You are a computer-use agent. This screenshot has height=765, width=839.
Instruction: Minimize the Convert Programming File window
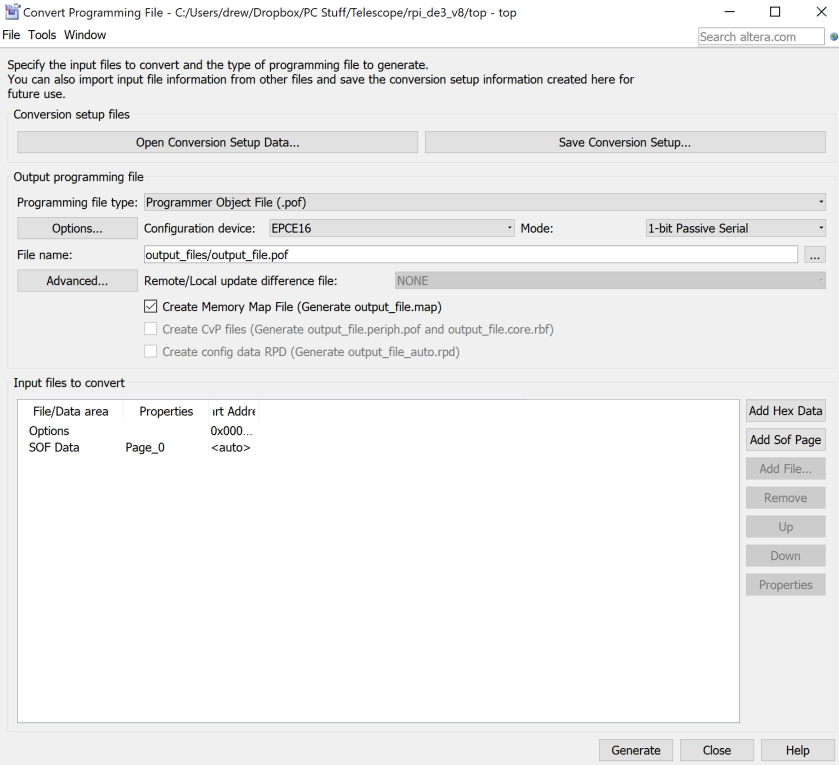tap(729, 12)
